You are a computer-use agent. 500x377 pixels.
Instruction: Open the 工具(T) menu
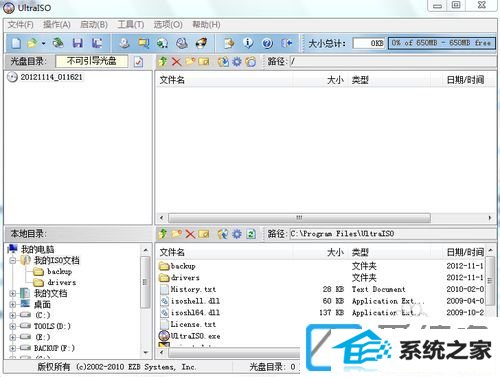(x=131, y=25)
